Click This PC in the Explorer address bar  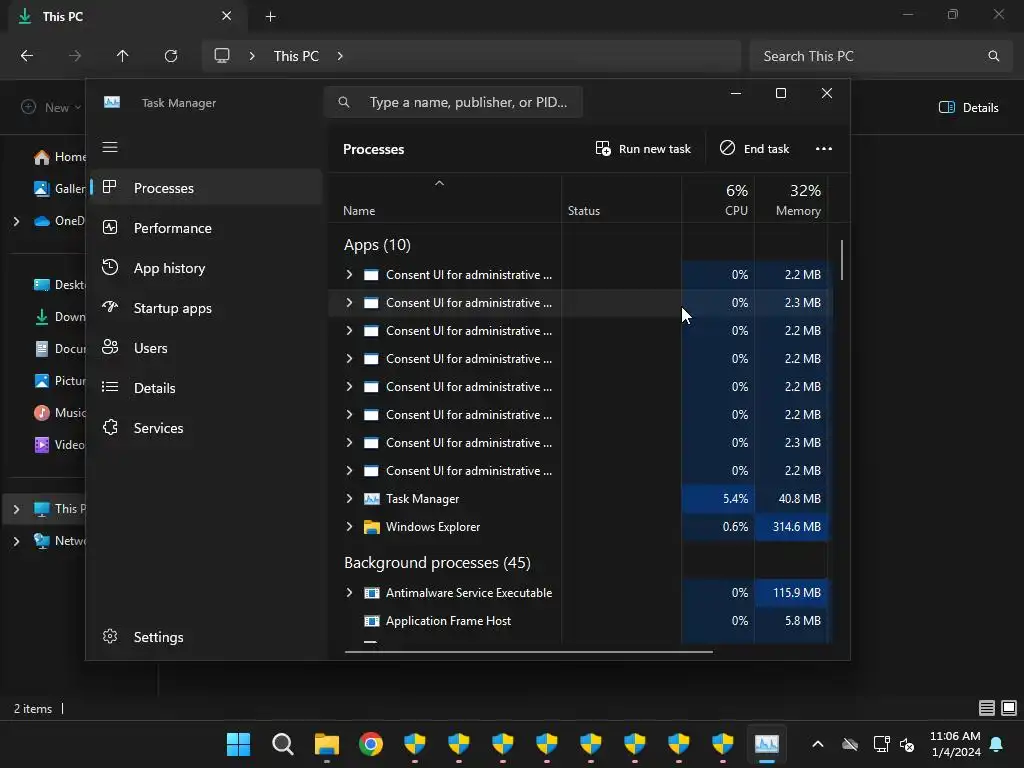[296, 56]
